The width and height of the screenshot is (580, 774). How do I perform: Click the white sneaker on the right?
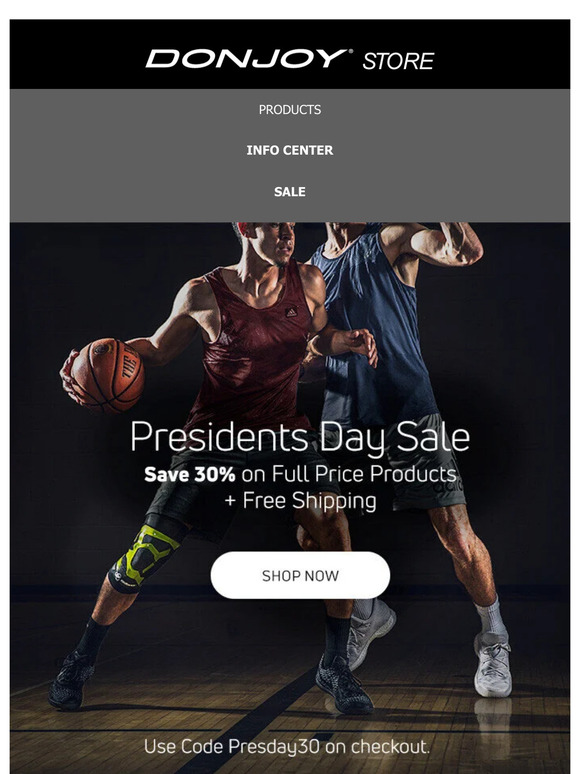[492, 665]
